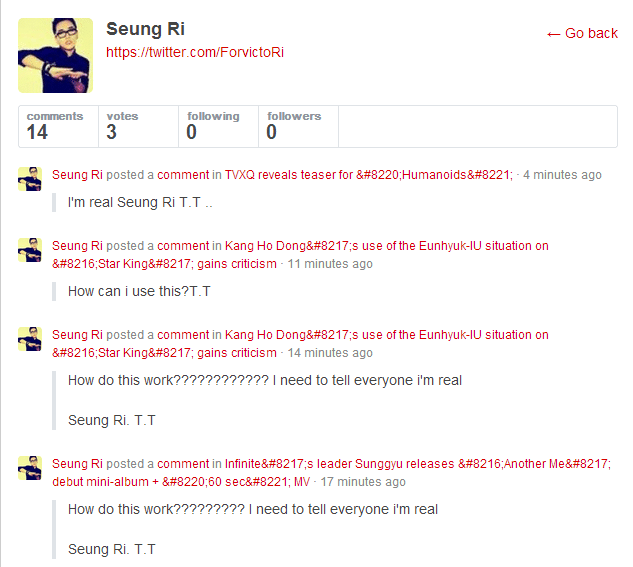Click the comment link in the Infinite Sunggyu entry
633x567 pixels.
pos(183,464)
